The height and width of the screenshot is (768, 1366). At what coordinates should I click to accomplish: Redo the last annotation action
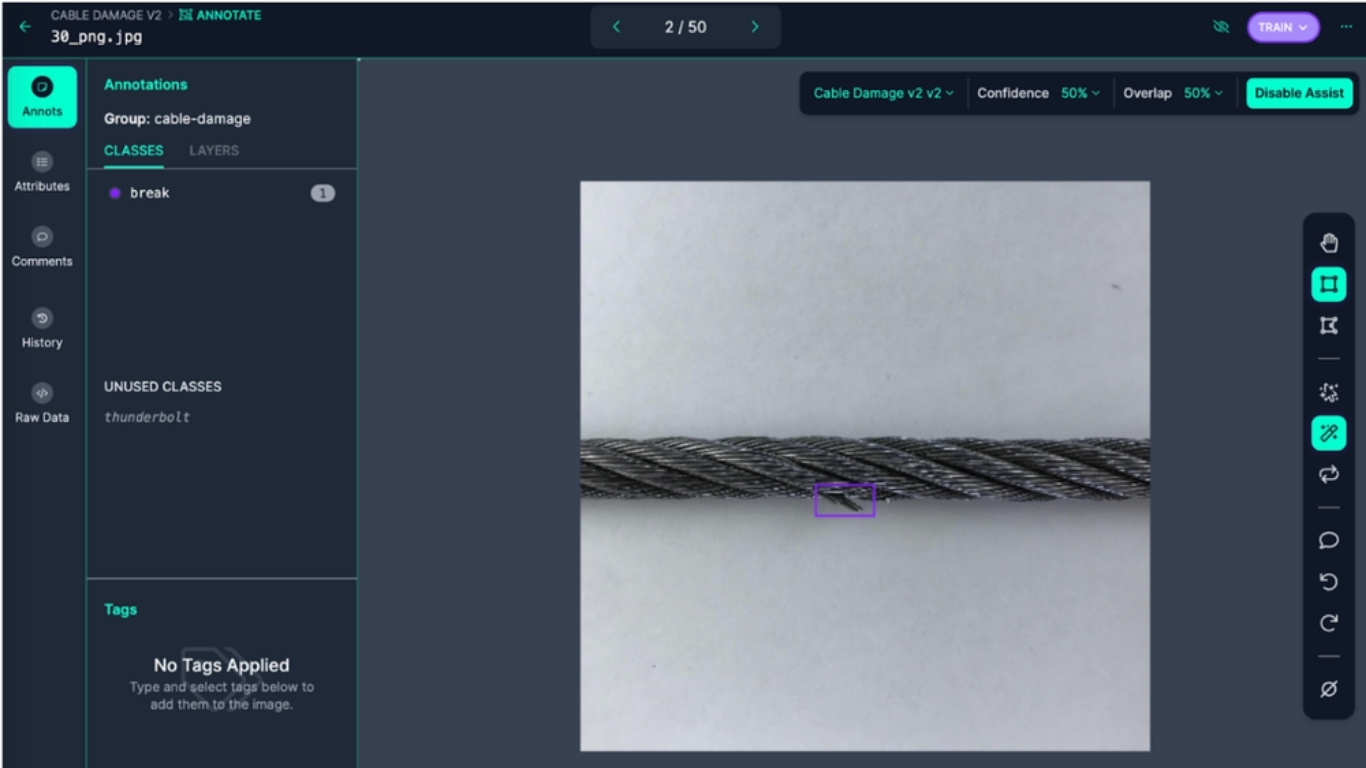(x=1328, y=624)
